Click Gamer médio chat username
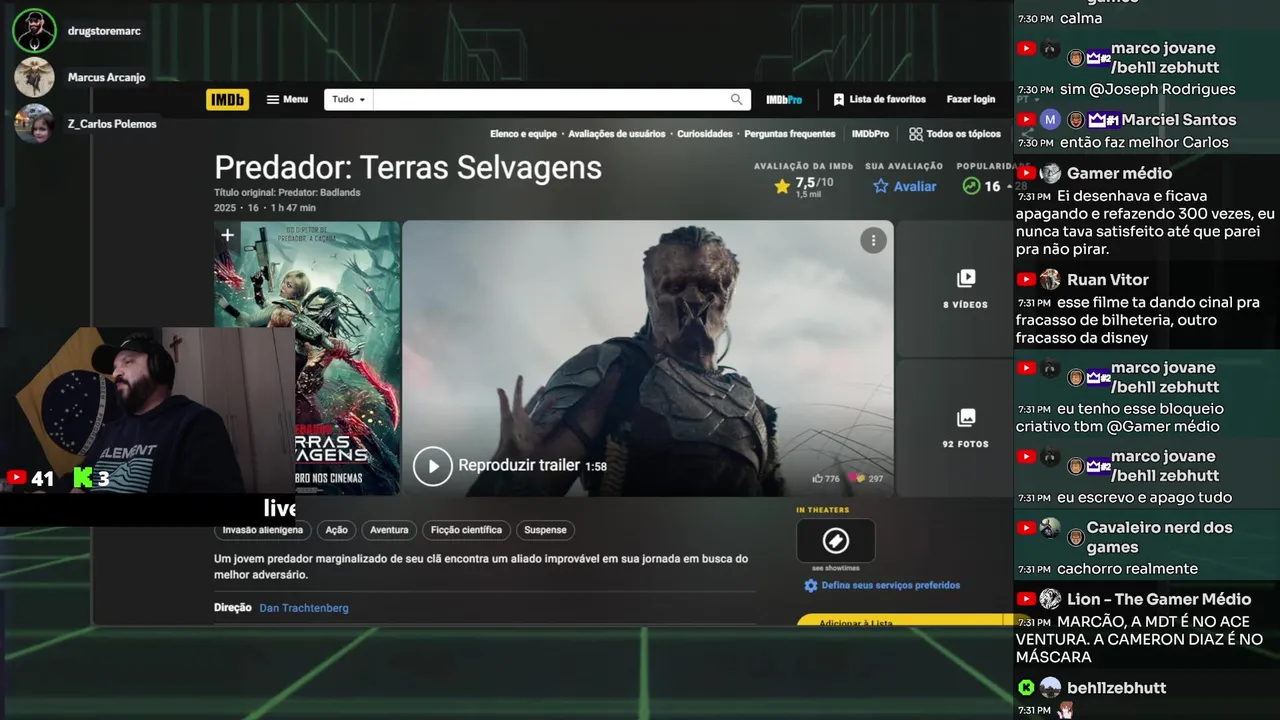Image resolution: width=1280 pixels, height=720 pixels. (x=1119, y=173)
